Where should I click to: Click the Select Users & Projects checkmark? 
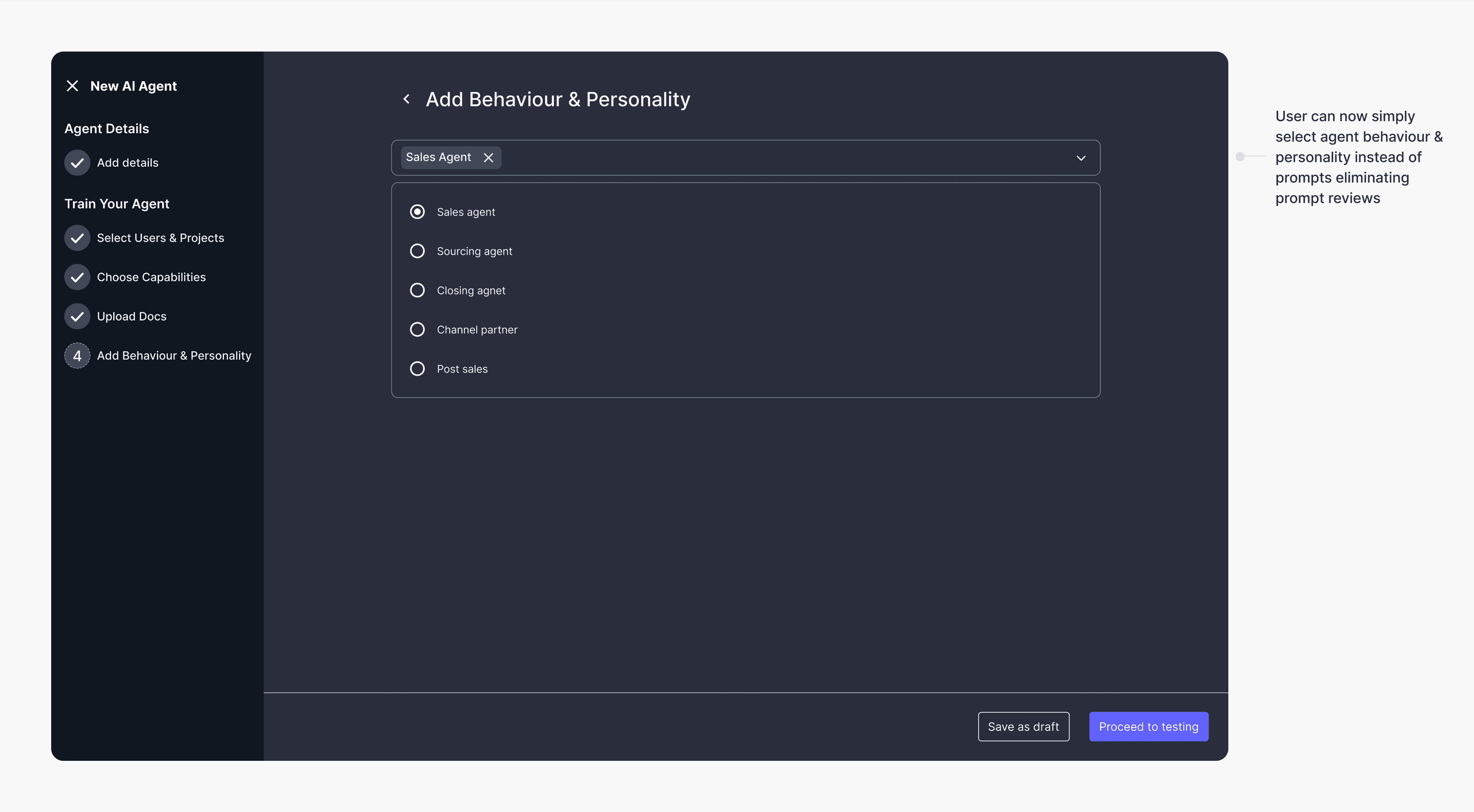click(77, 238)
